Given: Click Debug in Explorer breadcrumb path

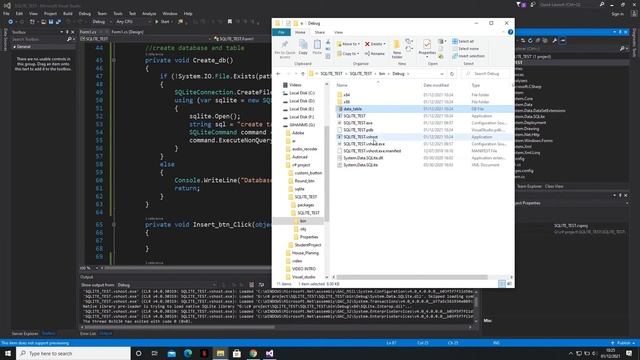Looking at the screenshot, I should 398,74.
